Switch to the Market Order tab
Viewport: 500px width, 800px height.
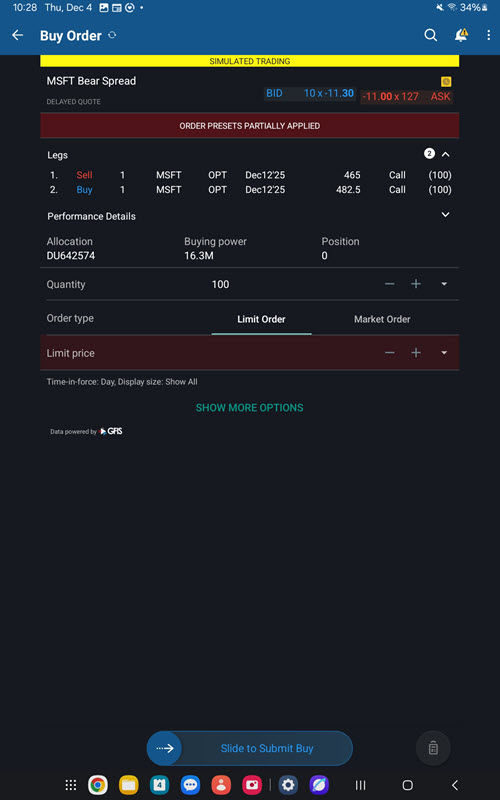click(382, 319)
